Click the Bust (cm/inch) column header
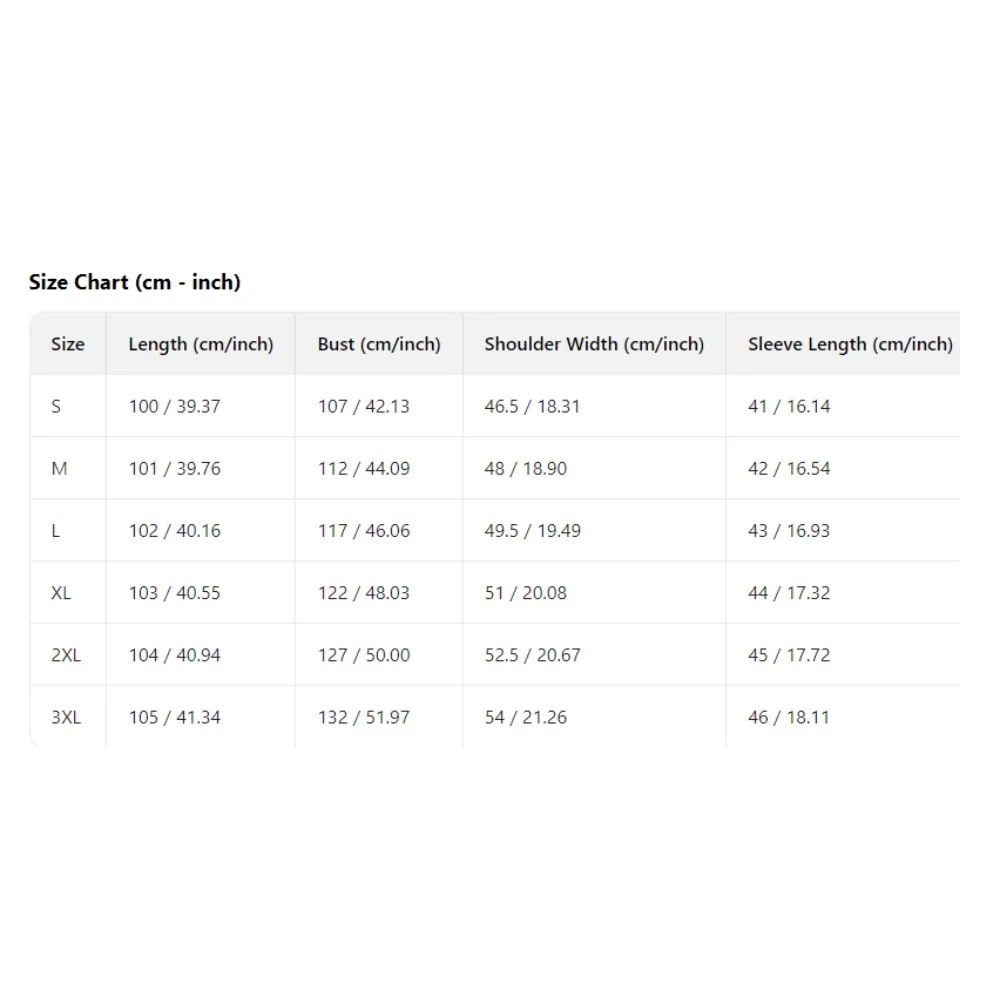 379,344
